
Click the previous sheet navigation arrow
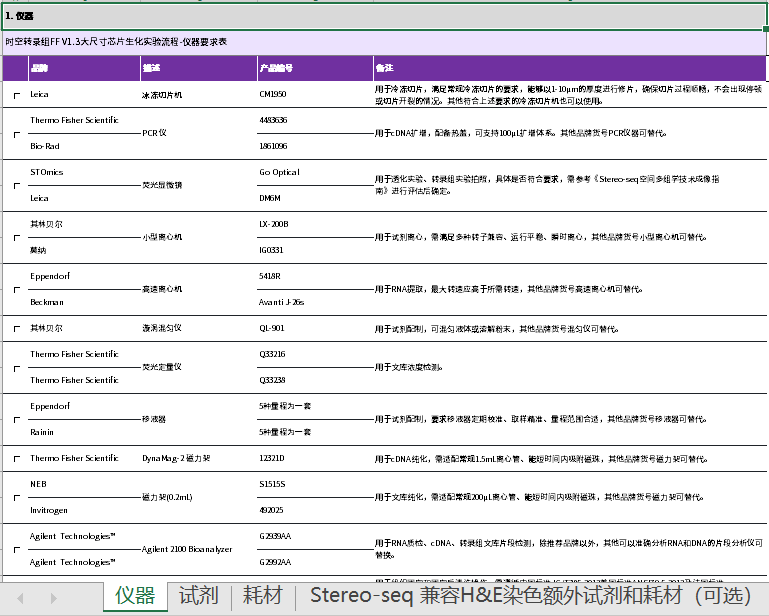tap(21, 598)
